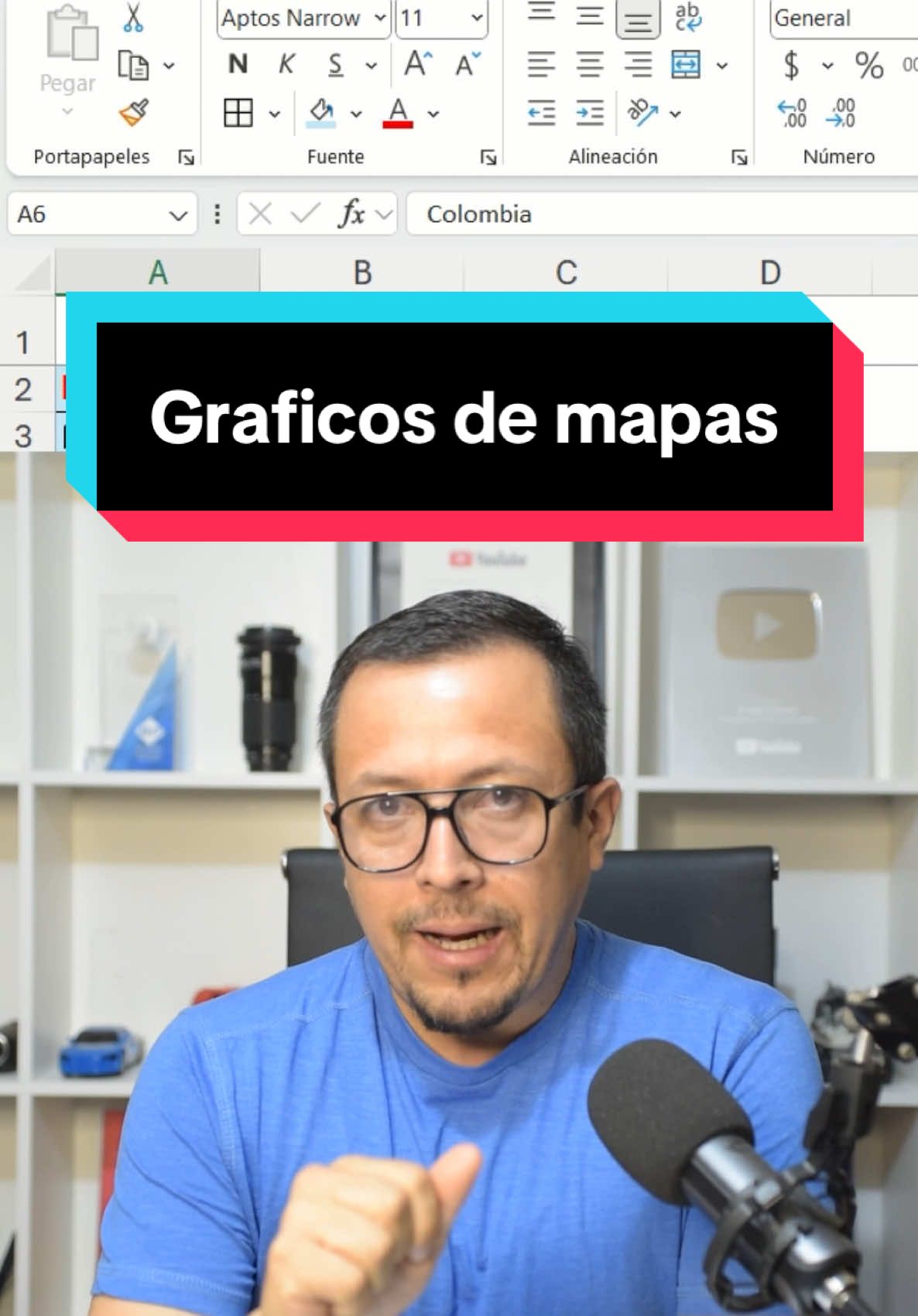The height and width of the screenshot is (1316, 918).
Task: Increase font size with larger A
Action: (418, 64)
